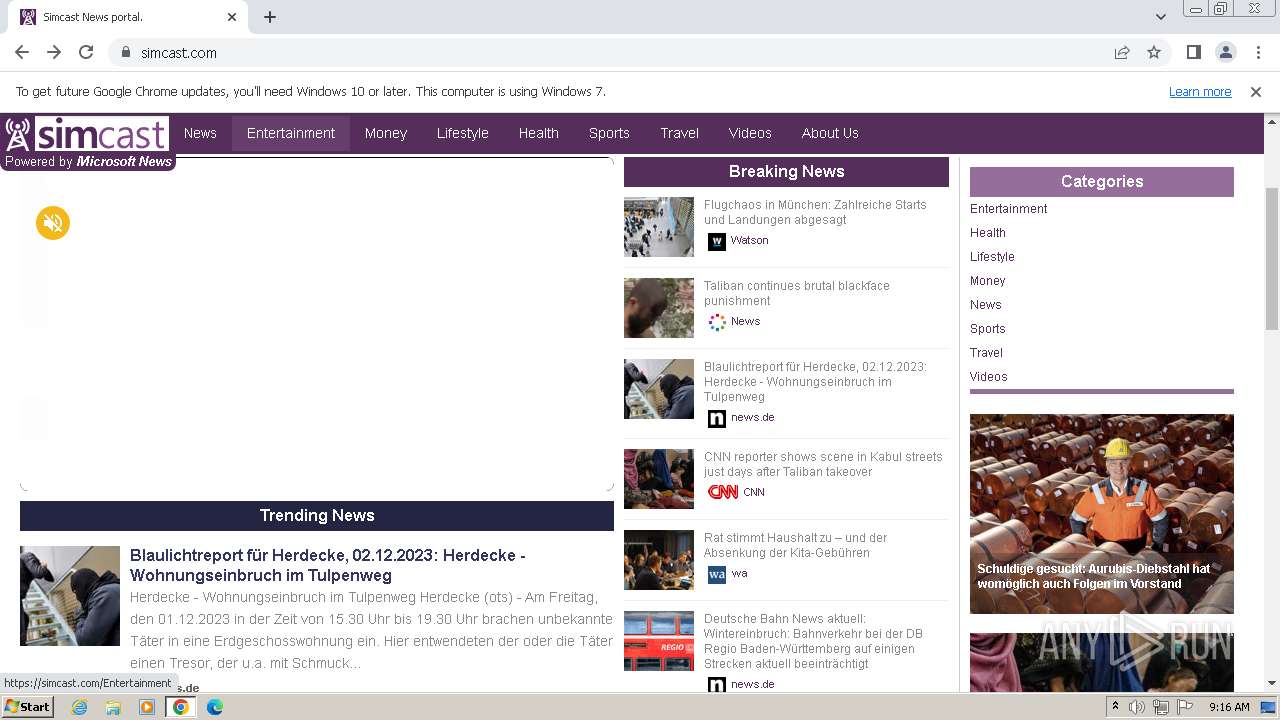Open the Chrome profile avatar
Screen dimensions: 1280x720
point(1225,52)
